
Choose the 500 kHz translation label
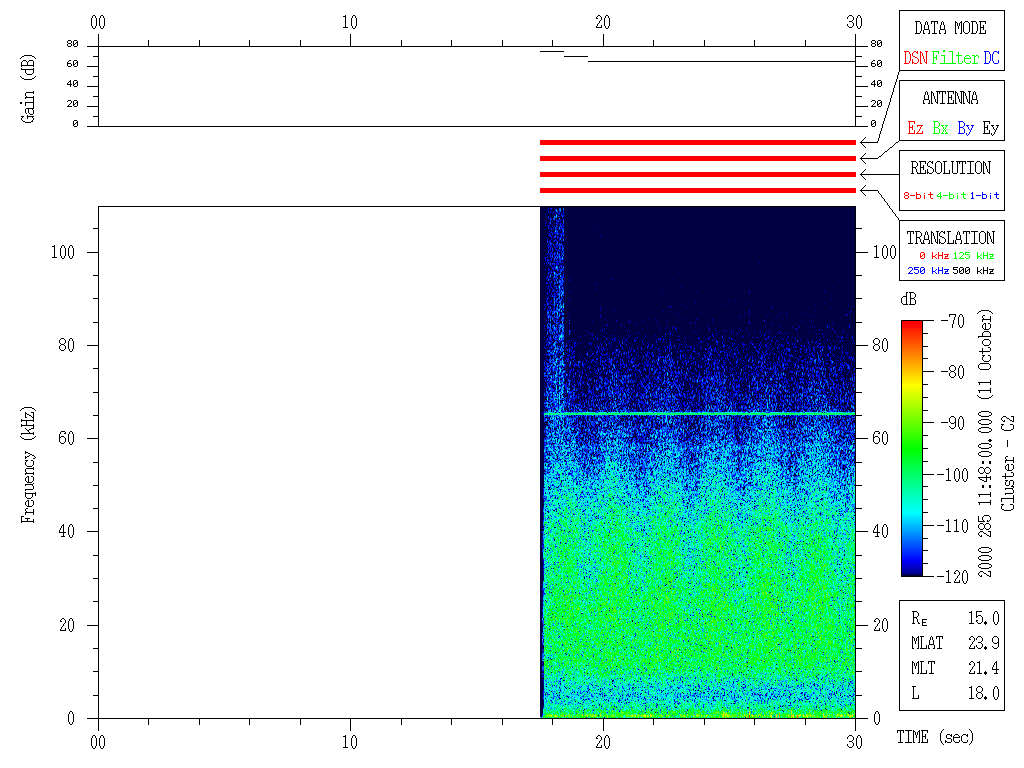[974, 271]
